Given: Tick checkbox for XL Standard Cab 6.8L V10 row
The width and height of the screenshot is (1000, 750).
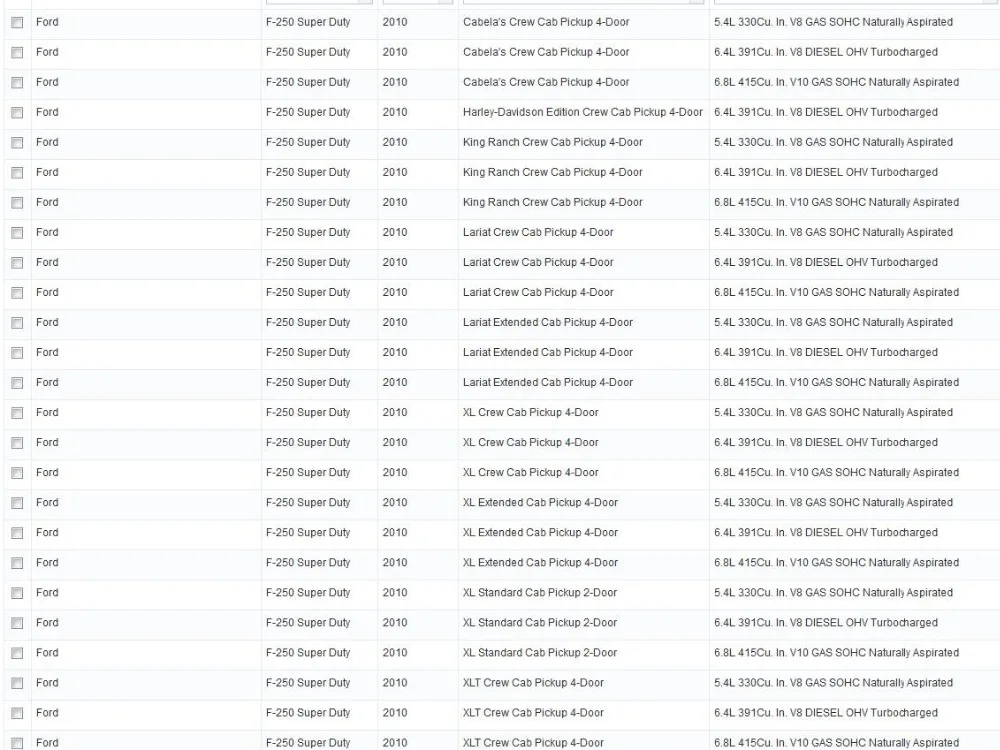Looking at the screenshot, I should pyautogui.click(x=17, y=653).
